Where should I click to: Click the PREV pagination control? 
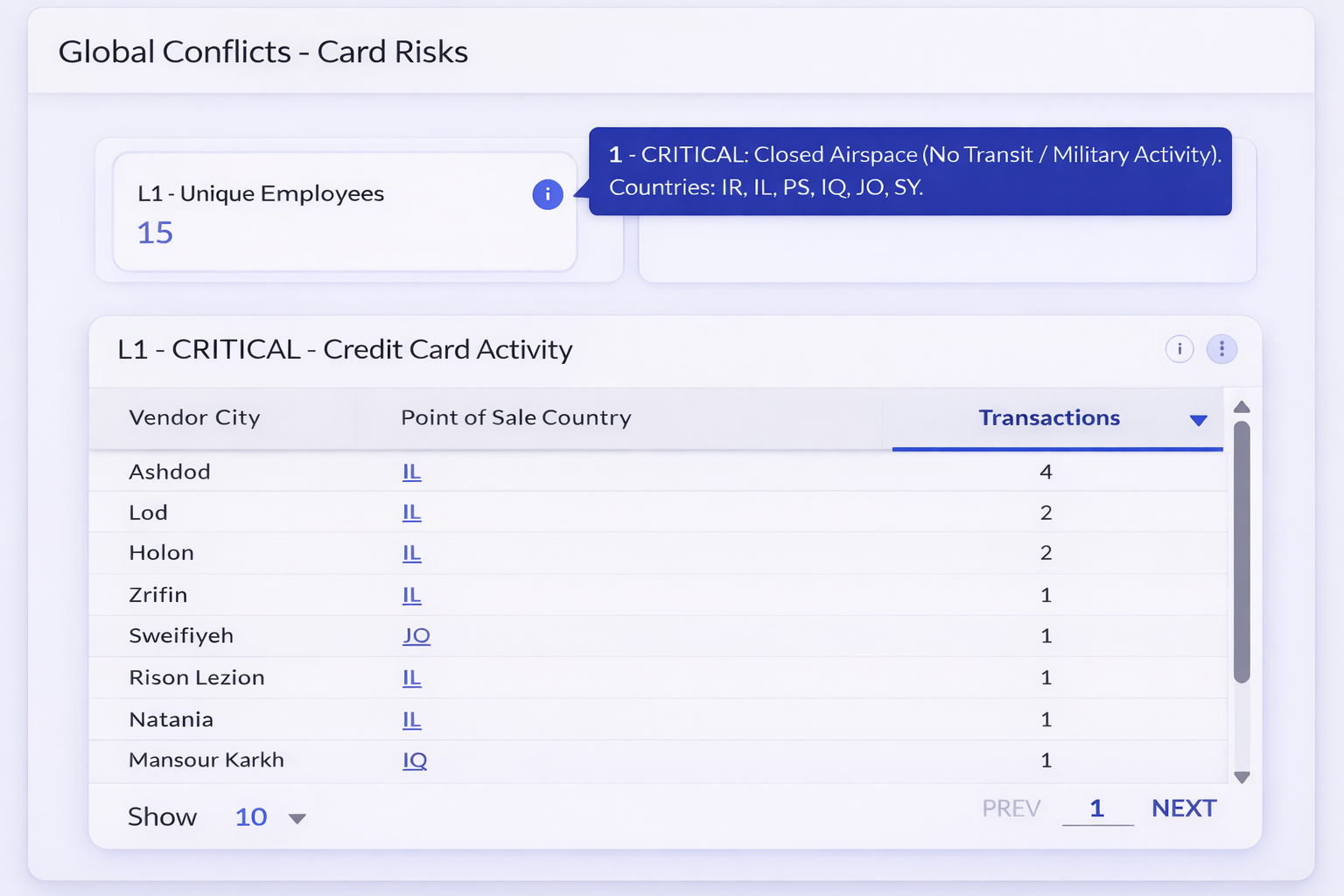point(1011,808)
